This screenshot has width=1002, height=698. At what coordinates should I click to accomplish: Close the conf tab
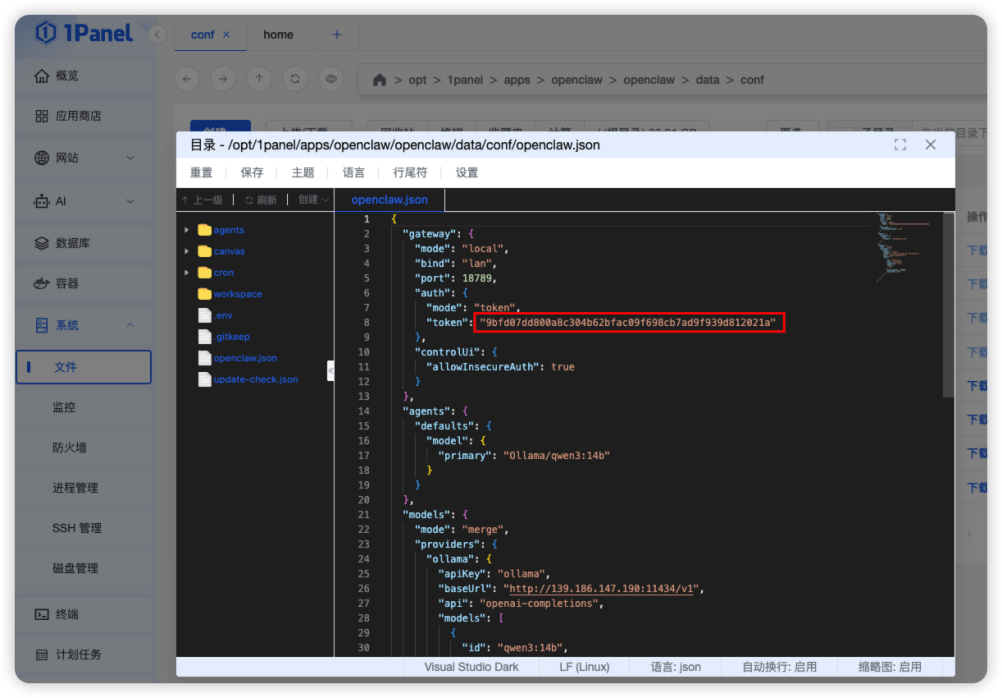(x=226, y=35)
